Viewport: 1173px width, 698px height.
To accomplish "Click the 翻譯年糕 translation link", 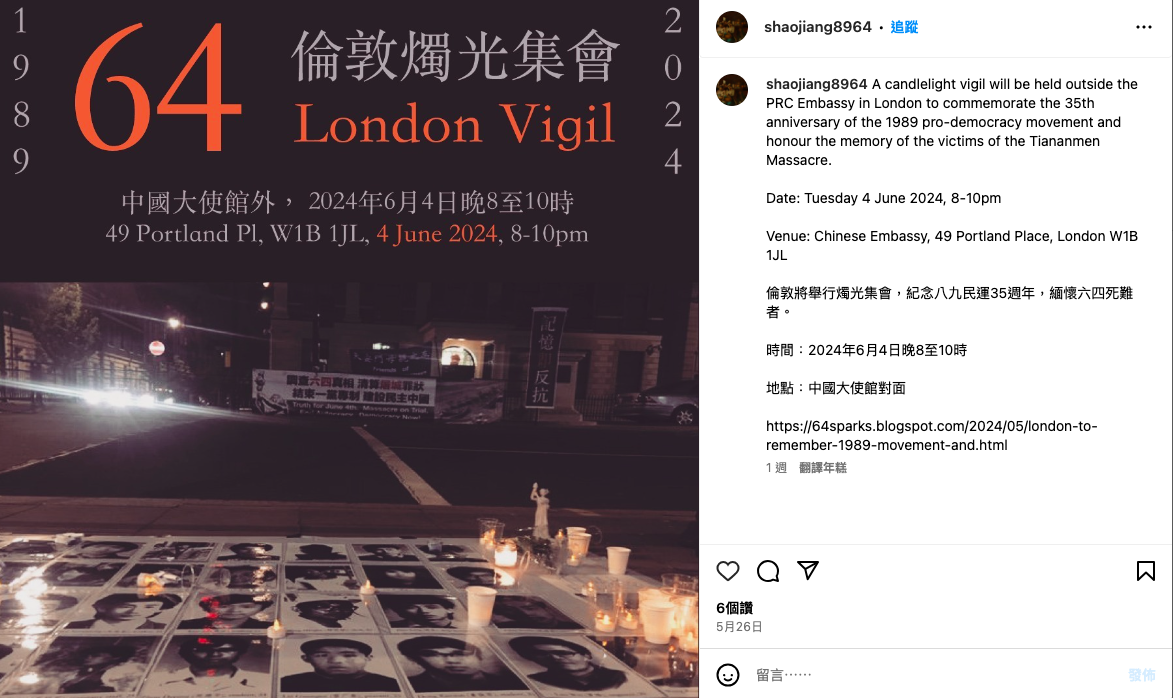I will pyautogui.click(x=823, y=468).
